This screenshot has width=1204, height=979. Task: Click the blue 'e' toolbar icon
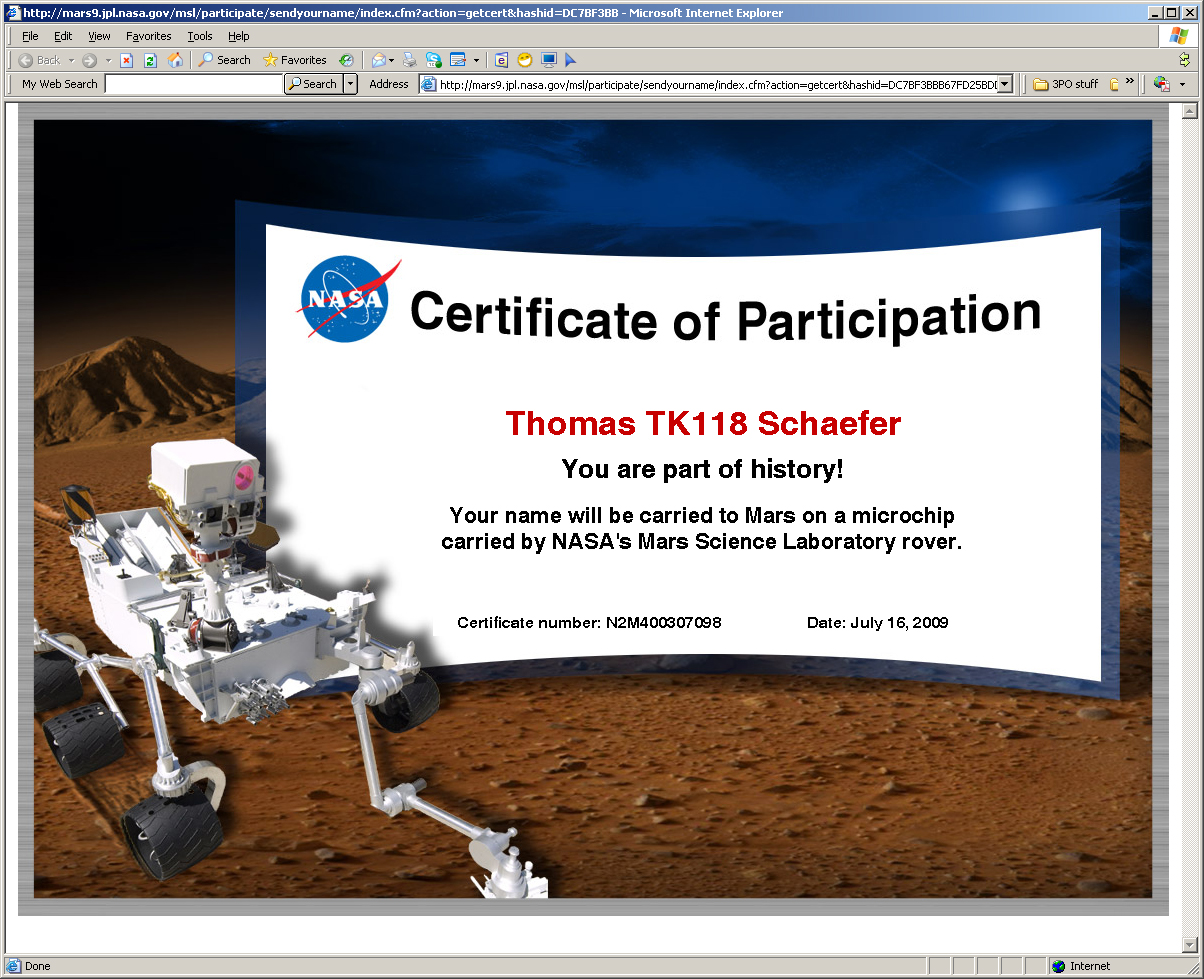point(502,60)
